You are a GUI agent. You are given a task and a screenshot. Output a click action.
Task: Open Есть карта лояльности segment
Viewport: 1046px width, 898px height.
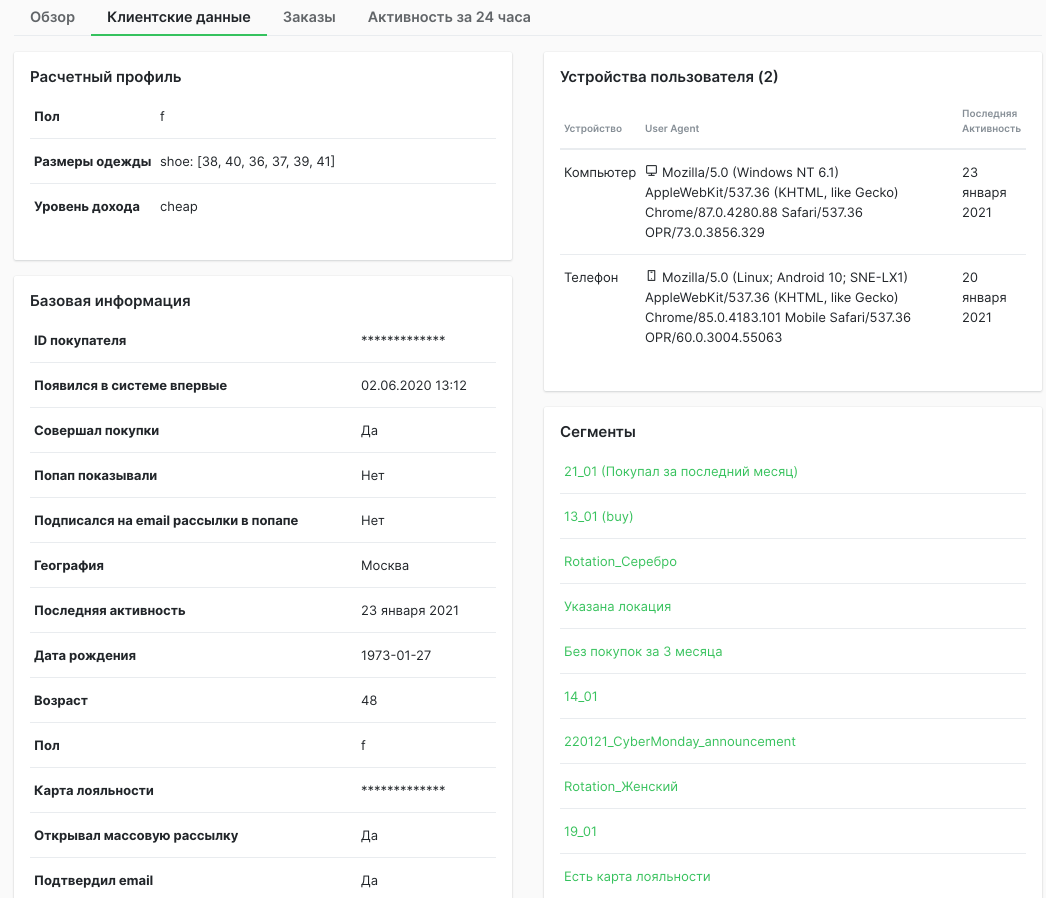click(x=637, y=876)
